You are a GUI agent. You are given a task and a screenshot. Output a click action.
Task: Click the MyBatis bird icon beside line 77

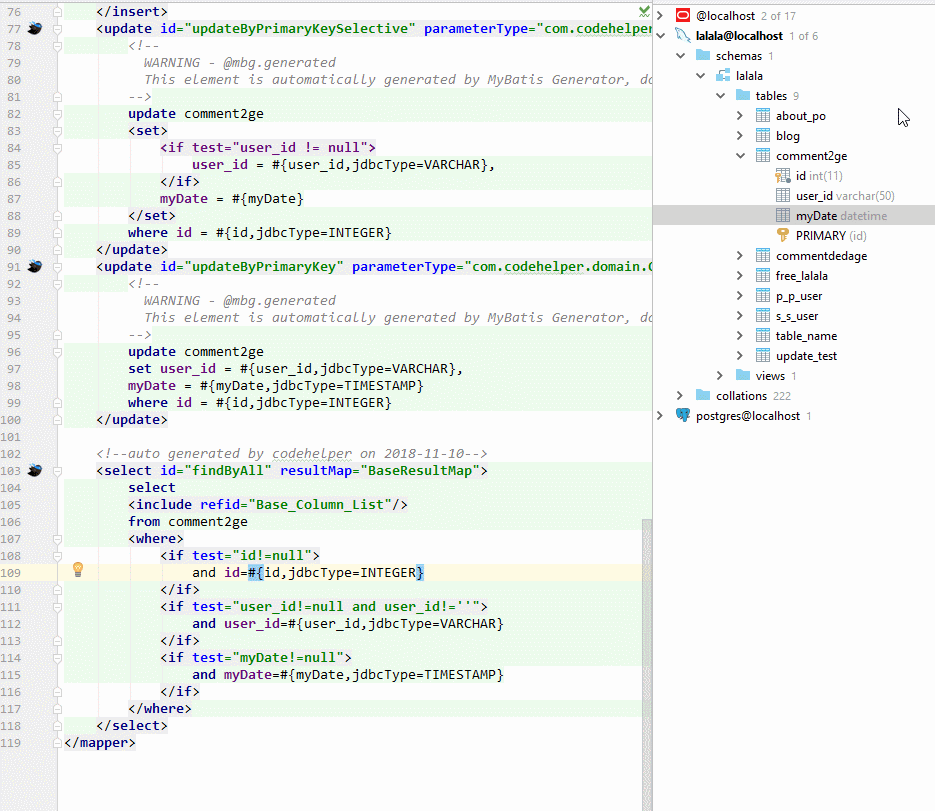(x=34, y=29)
